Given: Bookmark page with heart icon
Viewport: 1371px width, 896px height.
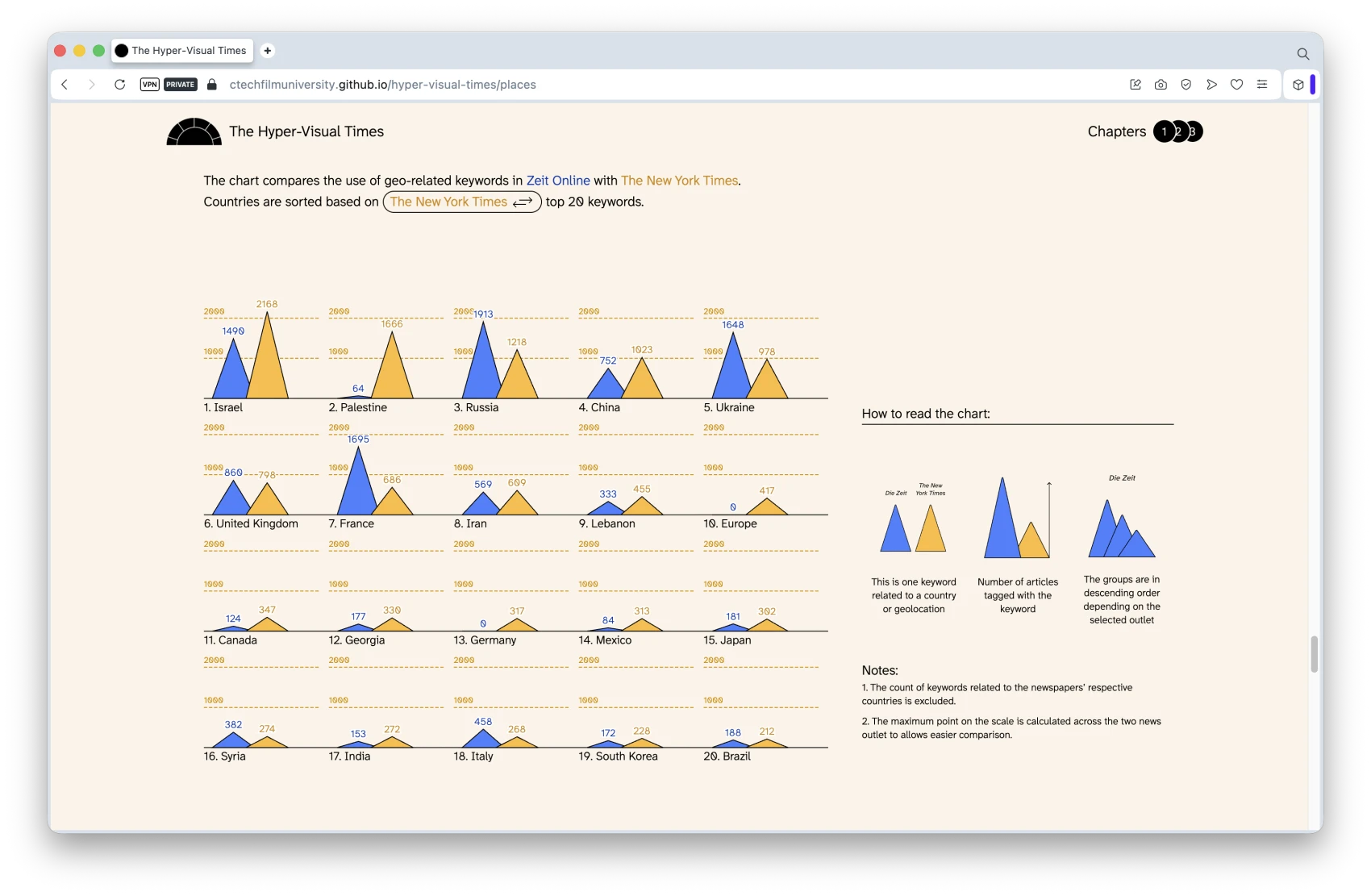Looking at the screenshot, I should pos(1236,85).
